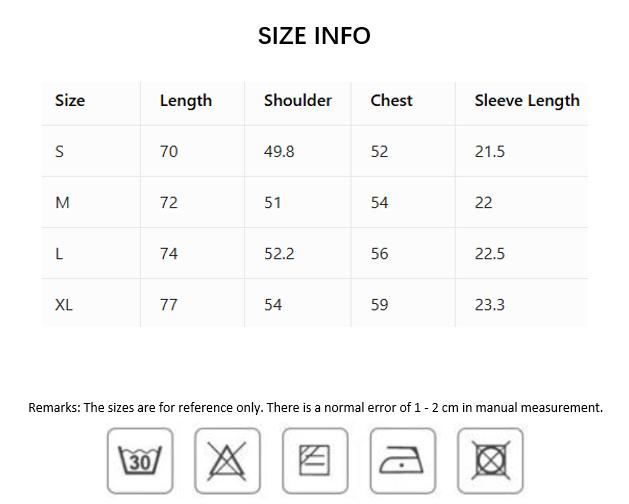Click the Chest column header
The height and width of the screenshot is (504, 629).
(391, 100)
